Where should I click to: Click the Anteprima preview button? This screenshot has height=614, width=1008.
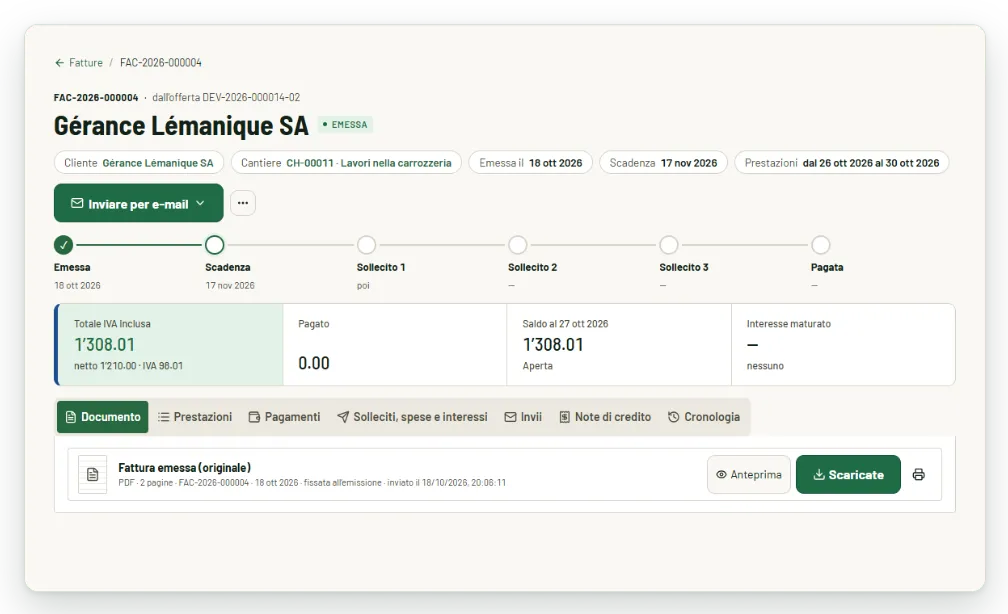pyautogui.click(x=749, y=474)
